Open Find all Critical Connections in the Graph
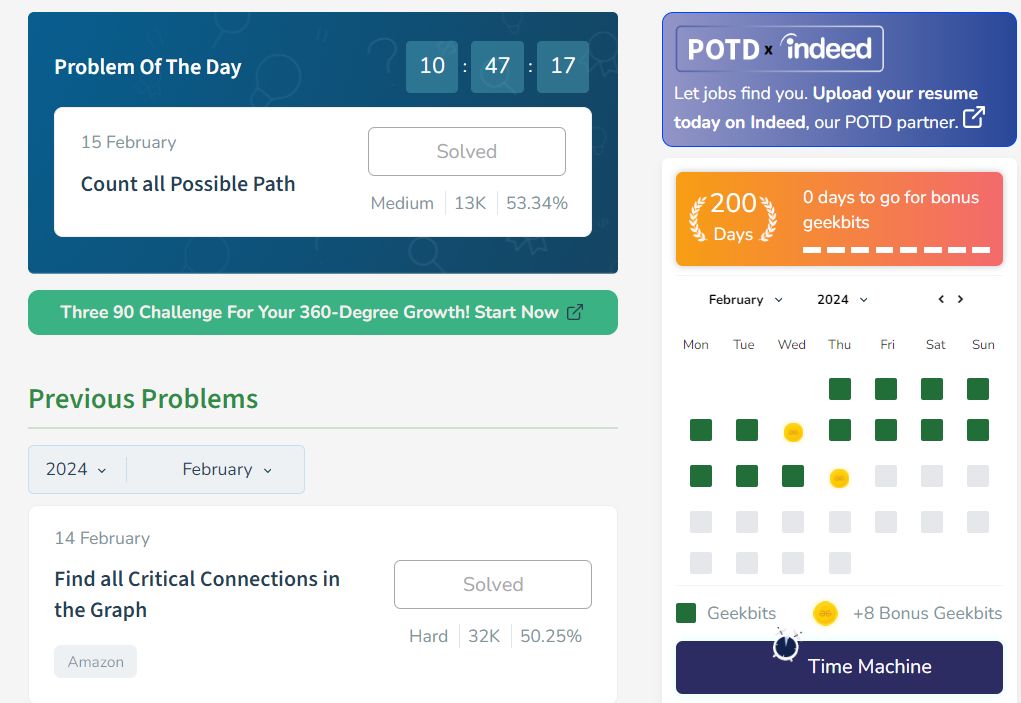The height and width of the screenshot is (703, 1021). (197, 594)
